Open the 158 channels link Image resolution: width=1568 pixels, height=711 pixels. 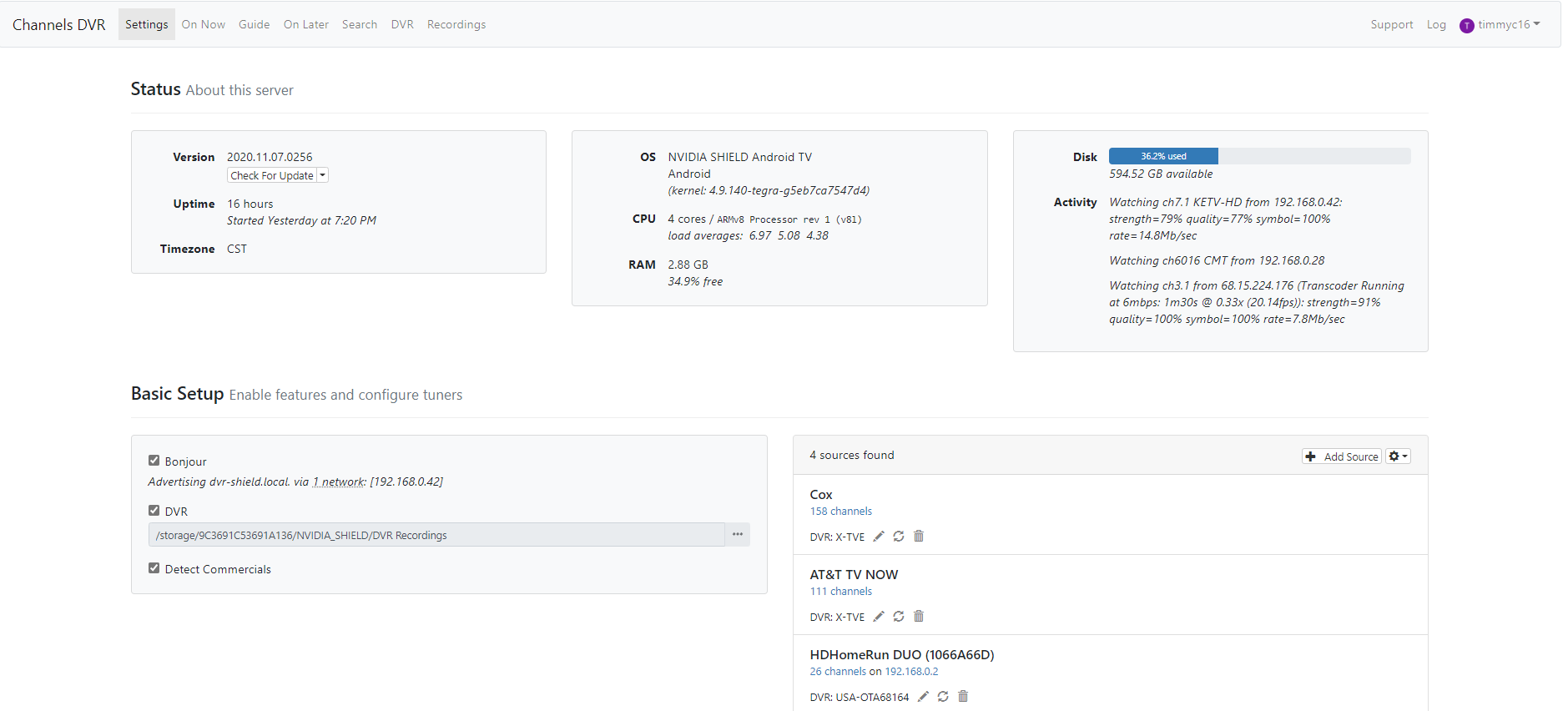[x=840, y=512]
